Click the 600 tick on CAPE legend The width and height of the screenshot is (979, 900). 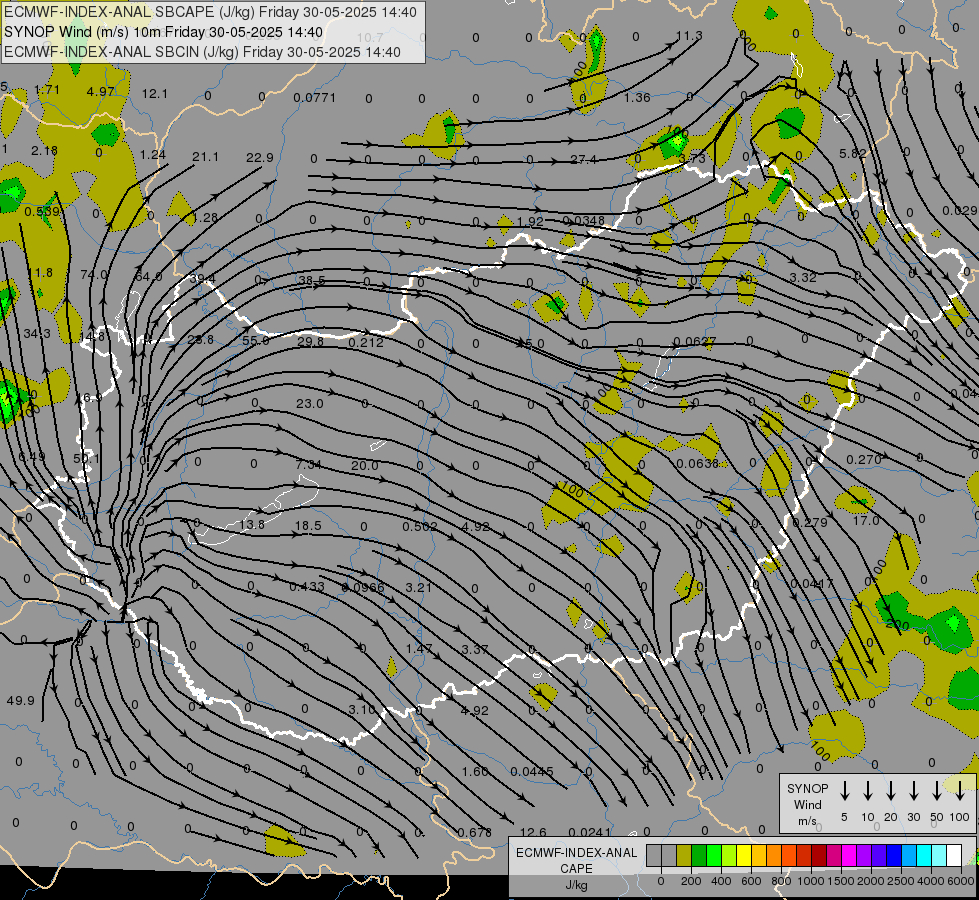tap(751, 881)
